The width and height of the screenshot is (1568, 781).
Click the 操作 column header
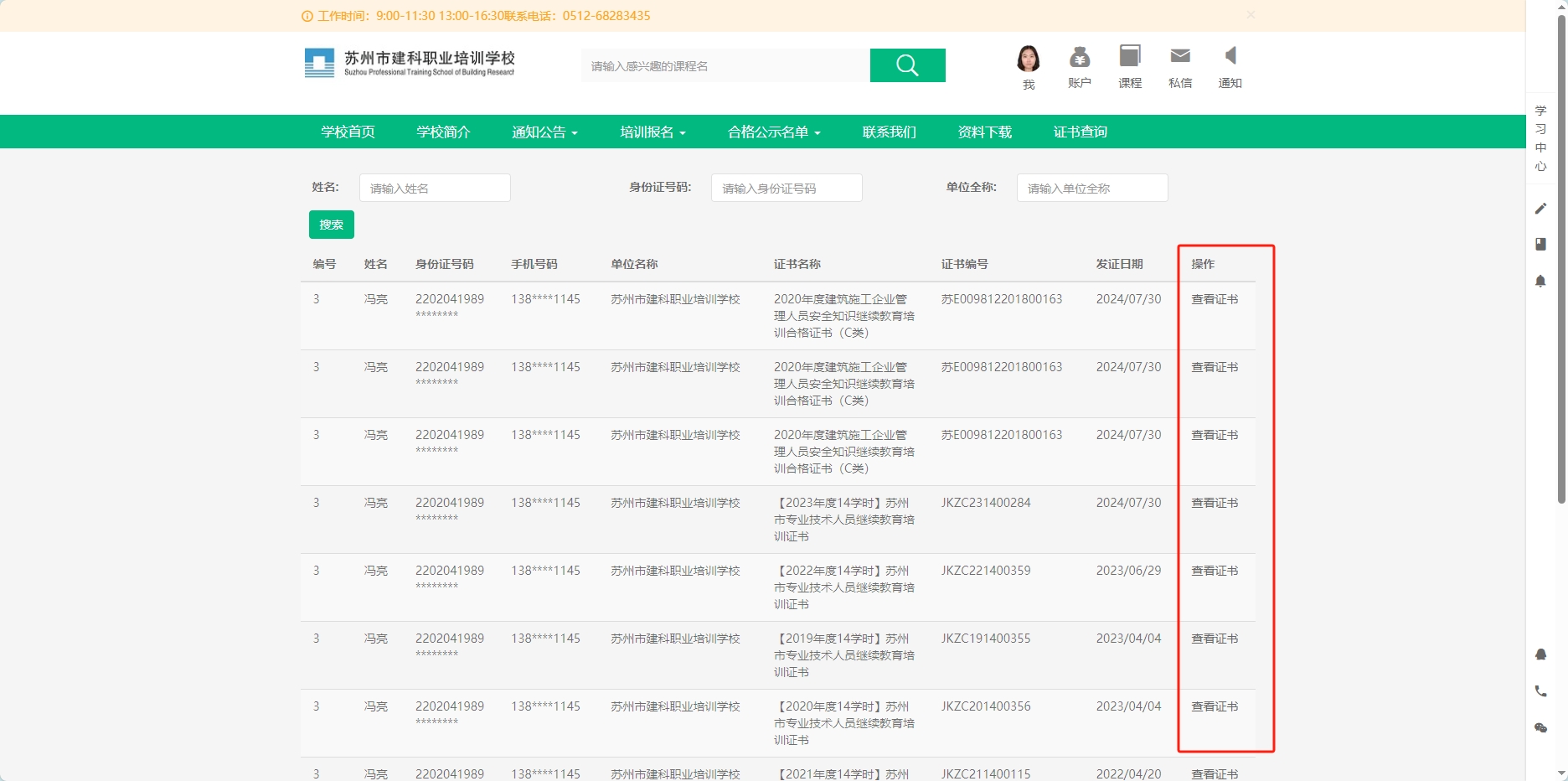(x=1203, y=264)
